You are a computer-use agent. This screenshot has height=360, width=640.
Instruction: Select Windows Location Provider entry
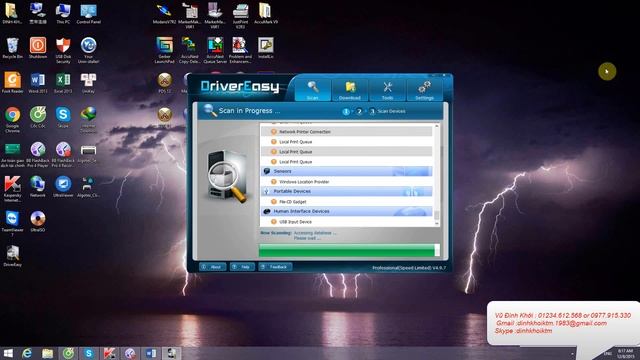pos(347,182)
